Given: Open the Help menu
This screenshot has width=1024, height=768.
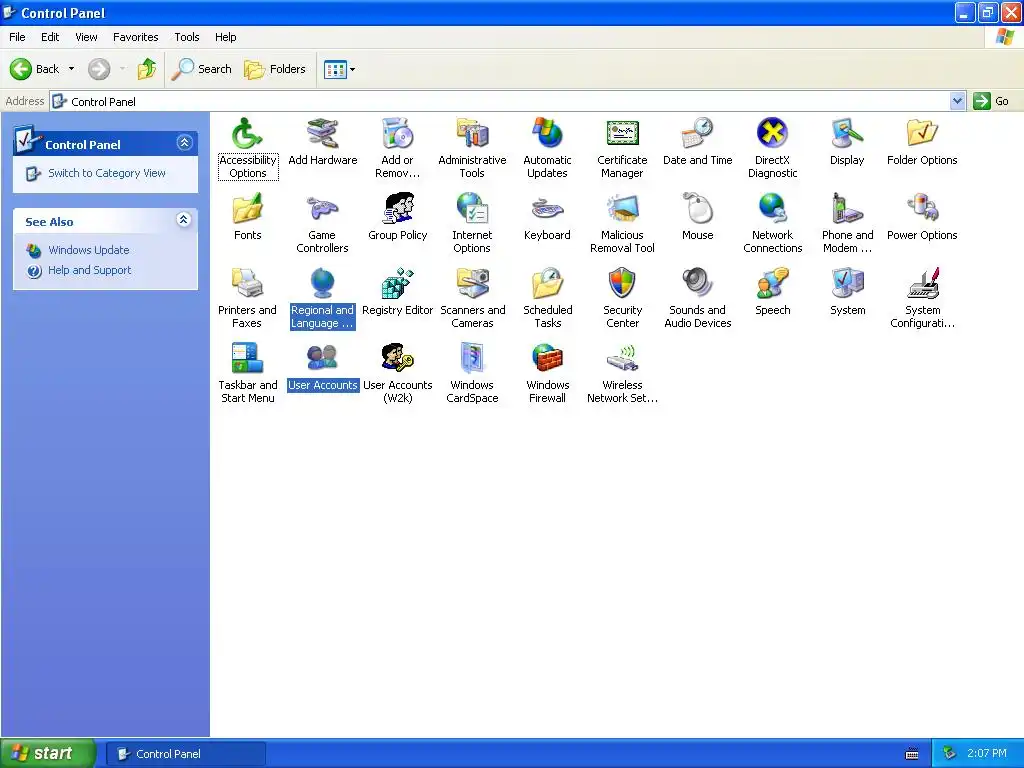Looking at the screenshot, I should tap(226, 37).
